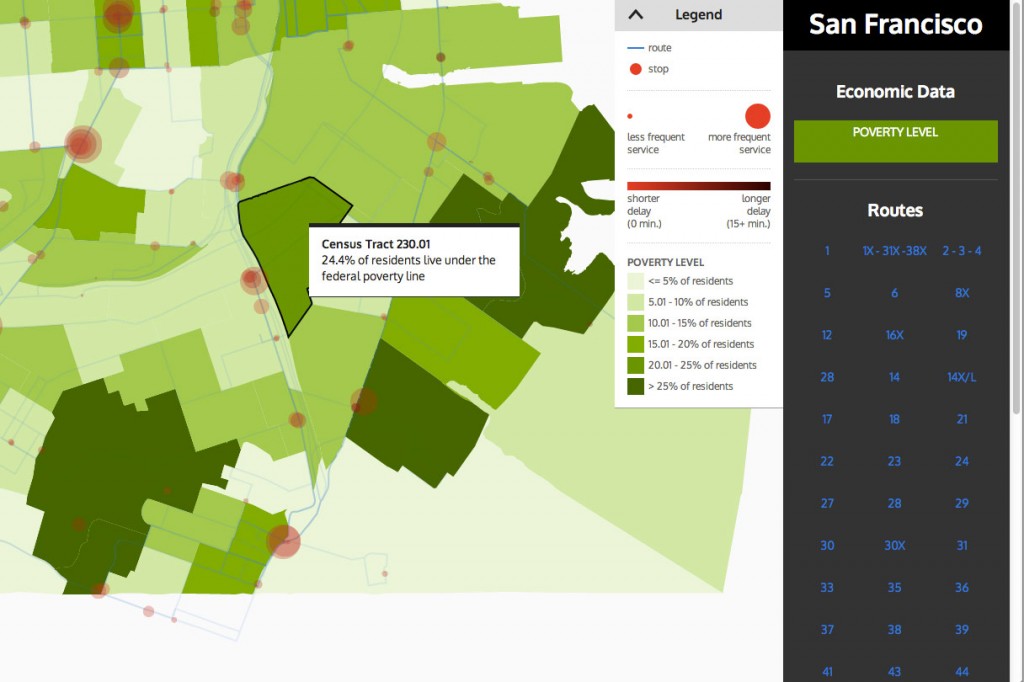Select route 1X-31X-38X

pyautogui.click(x=893, y=251)
